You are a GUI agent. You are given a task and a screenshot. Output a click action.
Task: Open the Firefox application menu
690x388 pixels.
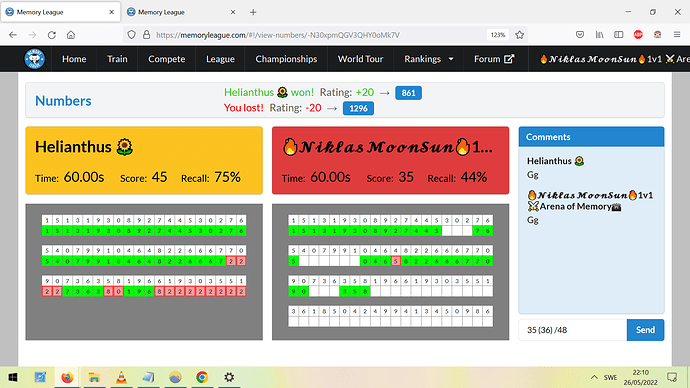[x=677, y=35]
